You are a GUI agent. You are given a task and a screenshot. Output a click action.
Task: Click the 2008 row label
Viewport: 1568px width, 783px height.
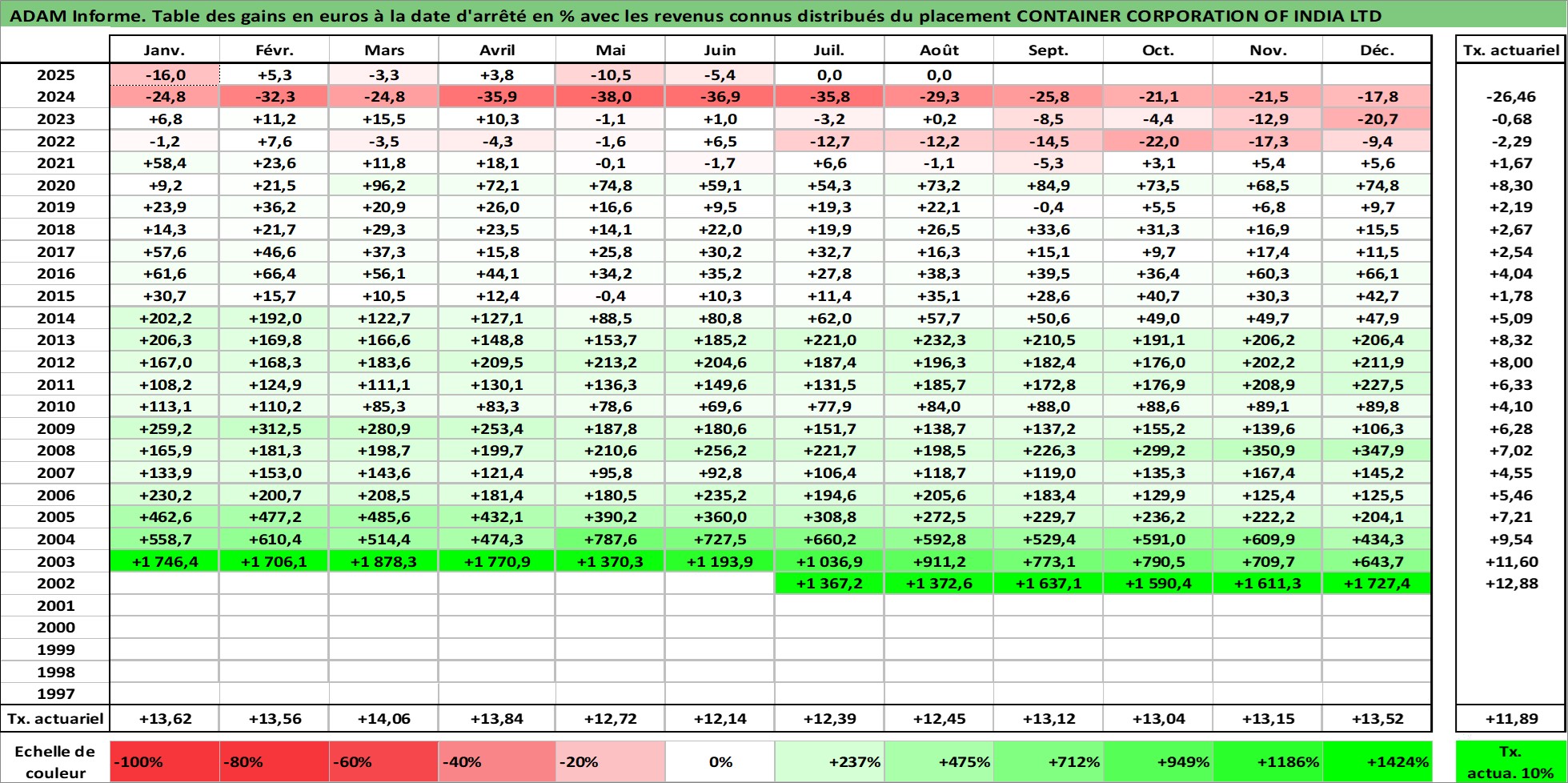point(55,451)
